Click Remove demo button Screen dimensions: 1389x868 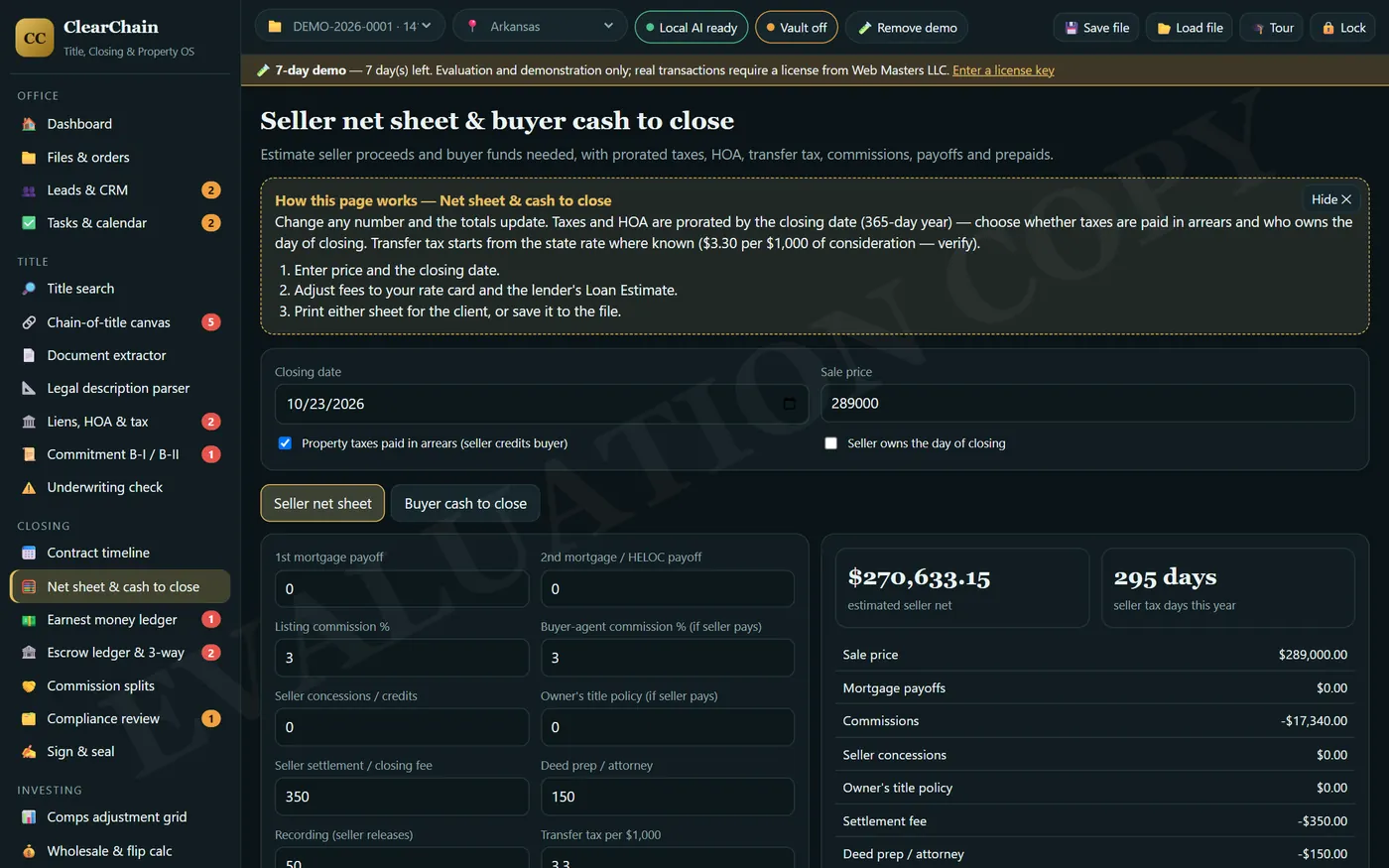pyautogui.click(x=907, y=27)
